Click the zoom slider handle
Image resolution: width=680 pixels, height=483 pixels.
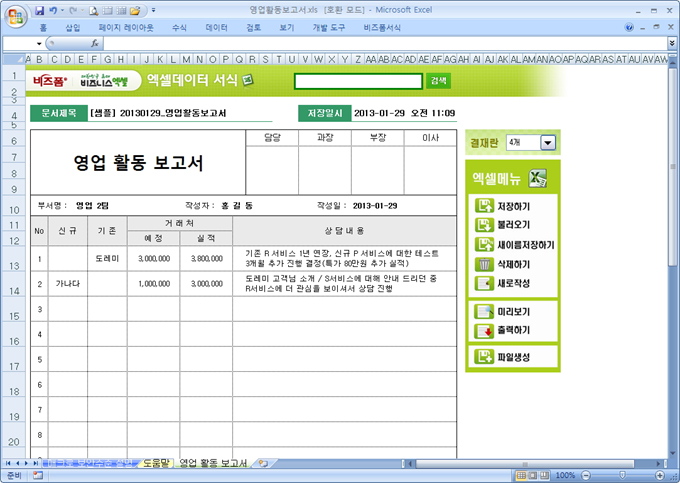(622, 475)
